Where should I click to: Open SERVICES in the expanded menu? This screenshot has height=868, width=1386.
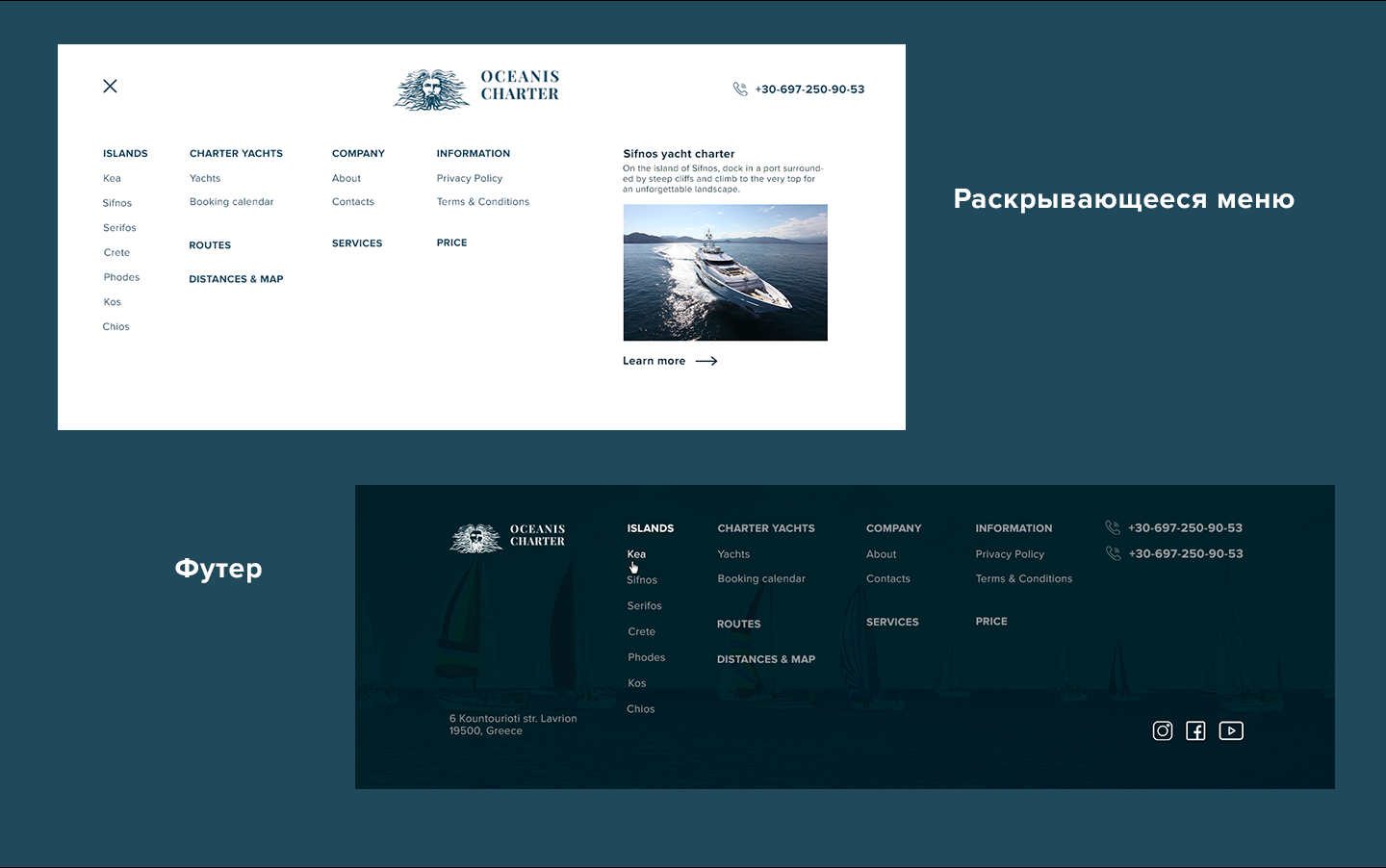click(x=357, y=243)
